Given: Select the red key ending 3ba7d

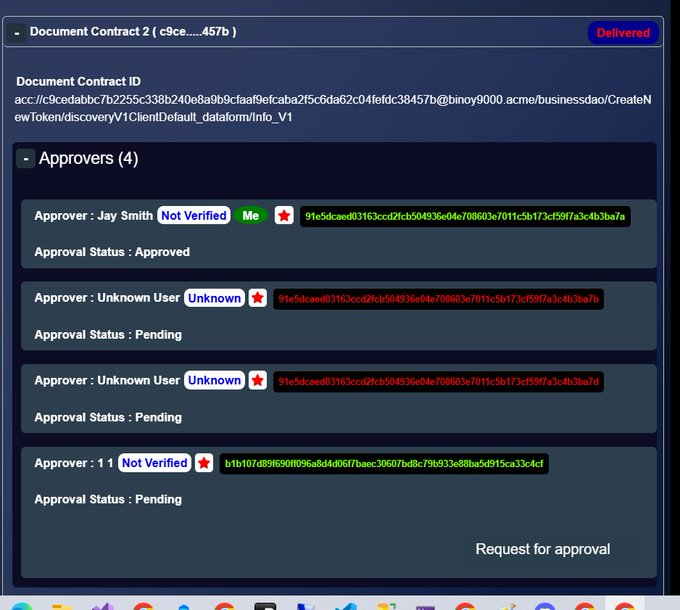Looking at the screenshot, I should pyautogui.click(x=438, y=382).
